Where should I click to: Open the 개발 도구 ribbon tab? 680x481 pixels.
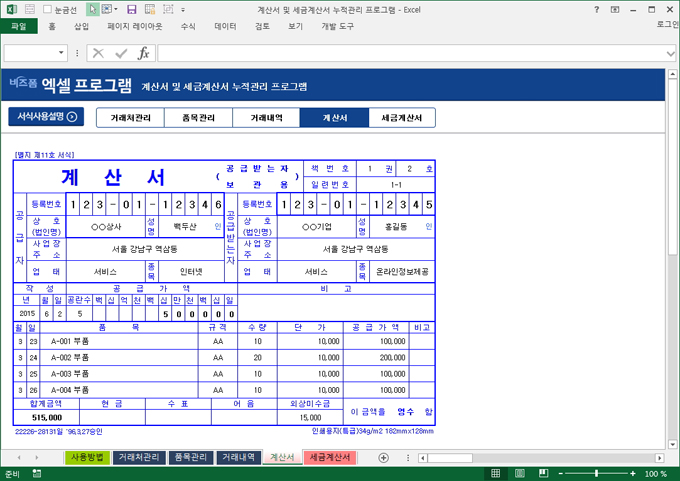(x=337, y=26)
